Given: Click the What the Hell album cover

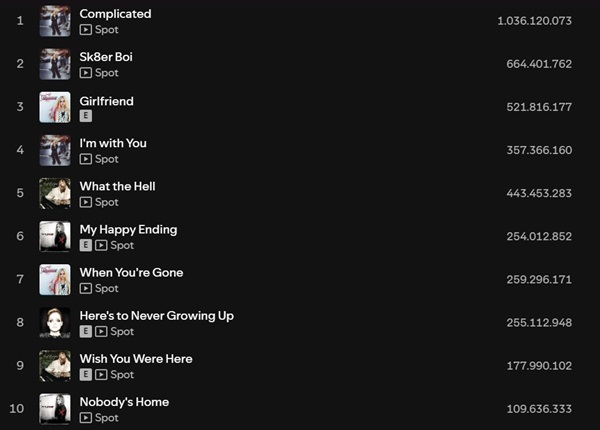Looking at the screenshot, I should coord(55,194).
